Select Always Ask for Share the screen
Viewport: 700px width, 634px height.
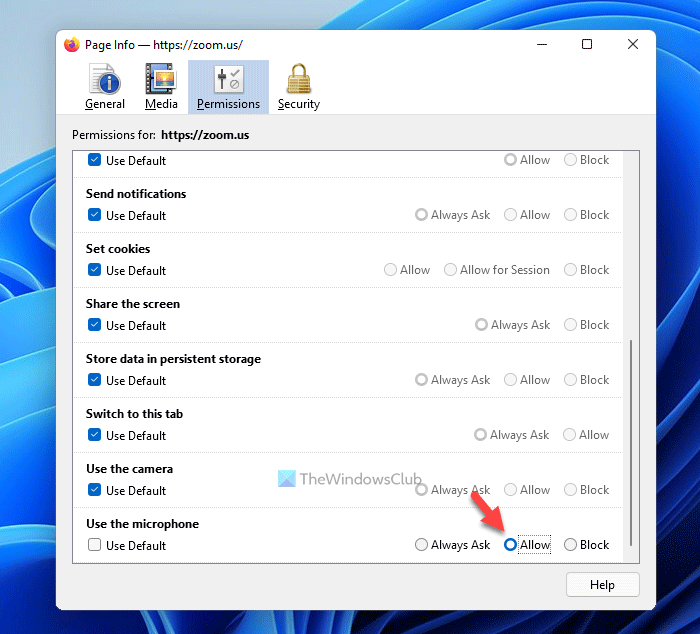pos(481,325)
